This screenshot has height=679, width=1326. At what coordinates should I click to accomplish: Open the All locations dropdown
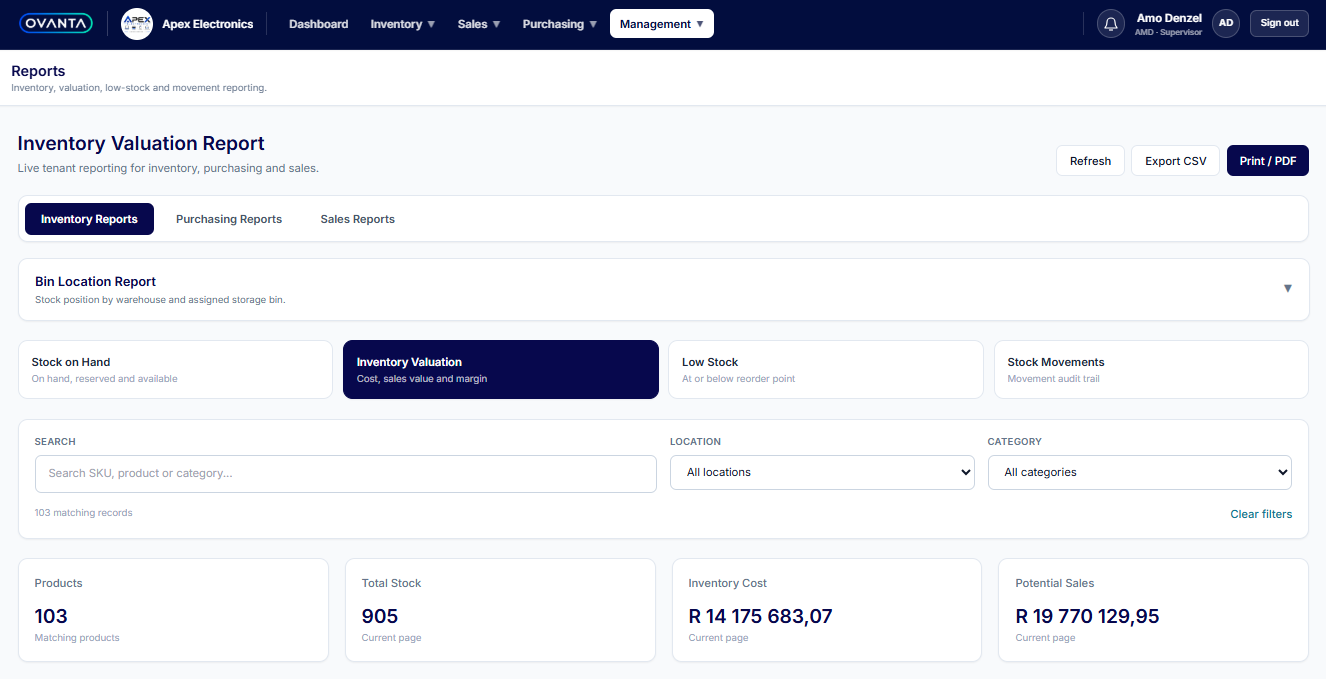pos(822,473)
